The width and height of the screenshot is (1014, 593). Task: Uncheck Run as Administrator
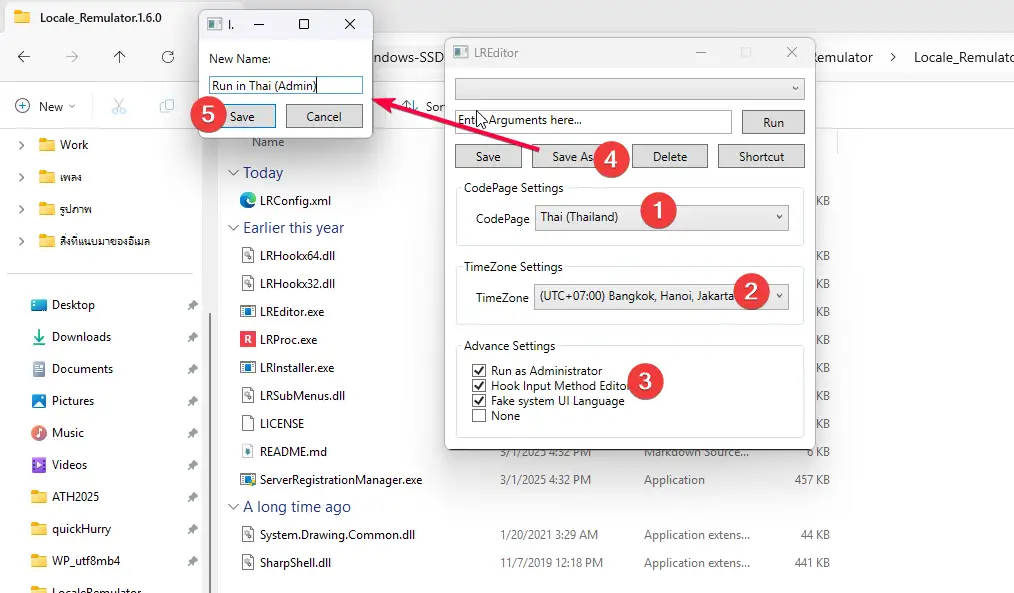(x=479, y=371)
